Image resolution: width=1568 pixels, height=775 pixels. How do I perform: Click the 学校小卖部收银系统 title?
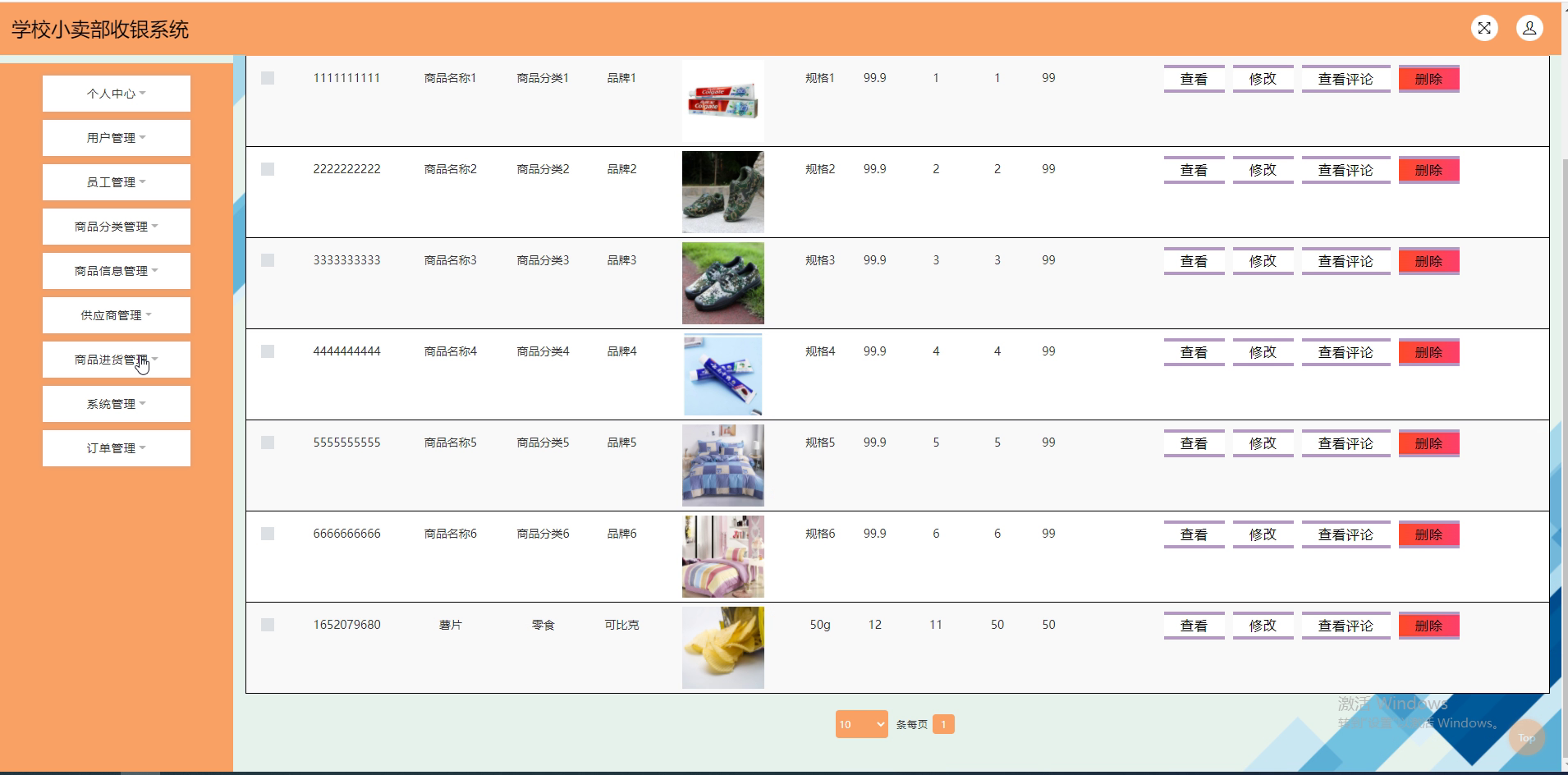click(x=100, y=30)
